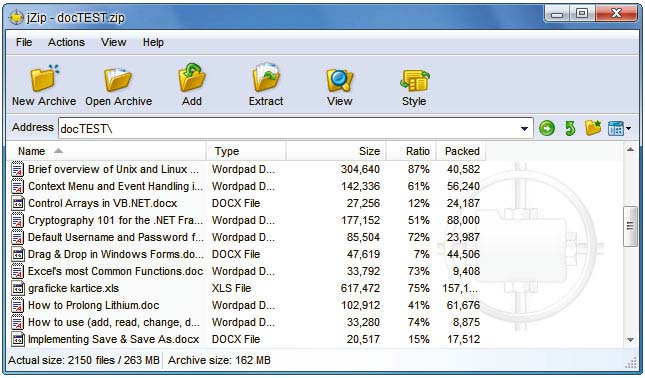Expand the Address bar dropdown
The image size is (645, 378).
tap(524, 129)
